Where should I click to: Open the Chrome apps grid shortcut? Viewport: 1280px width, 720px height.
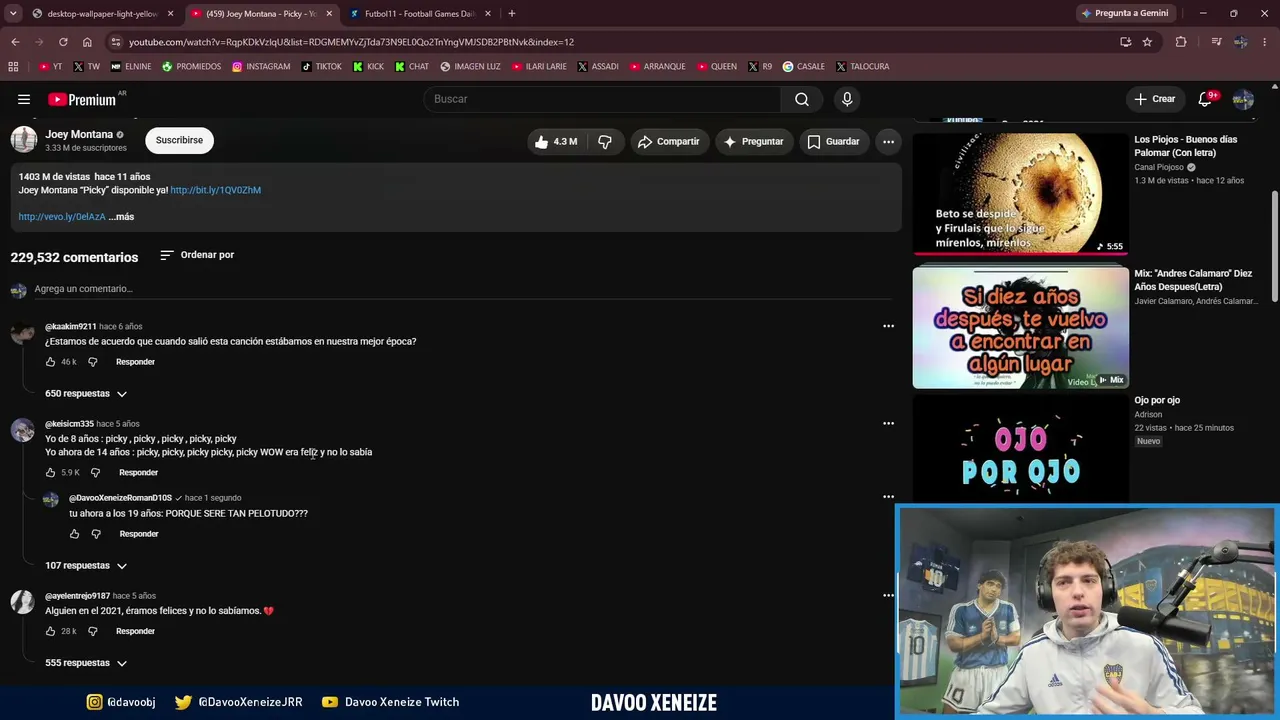coord(13,67)
